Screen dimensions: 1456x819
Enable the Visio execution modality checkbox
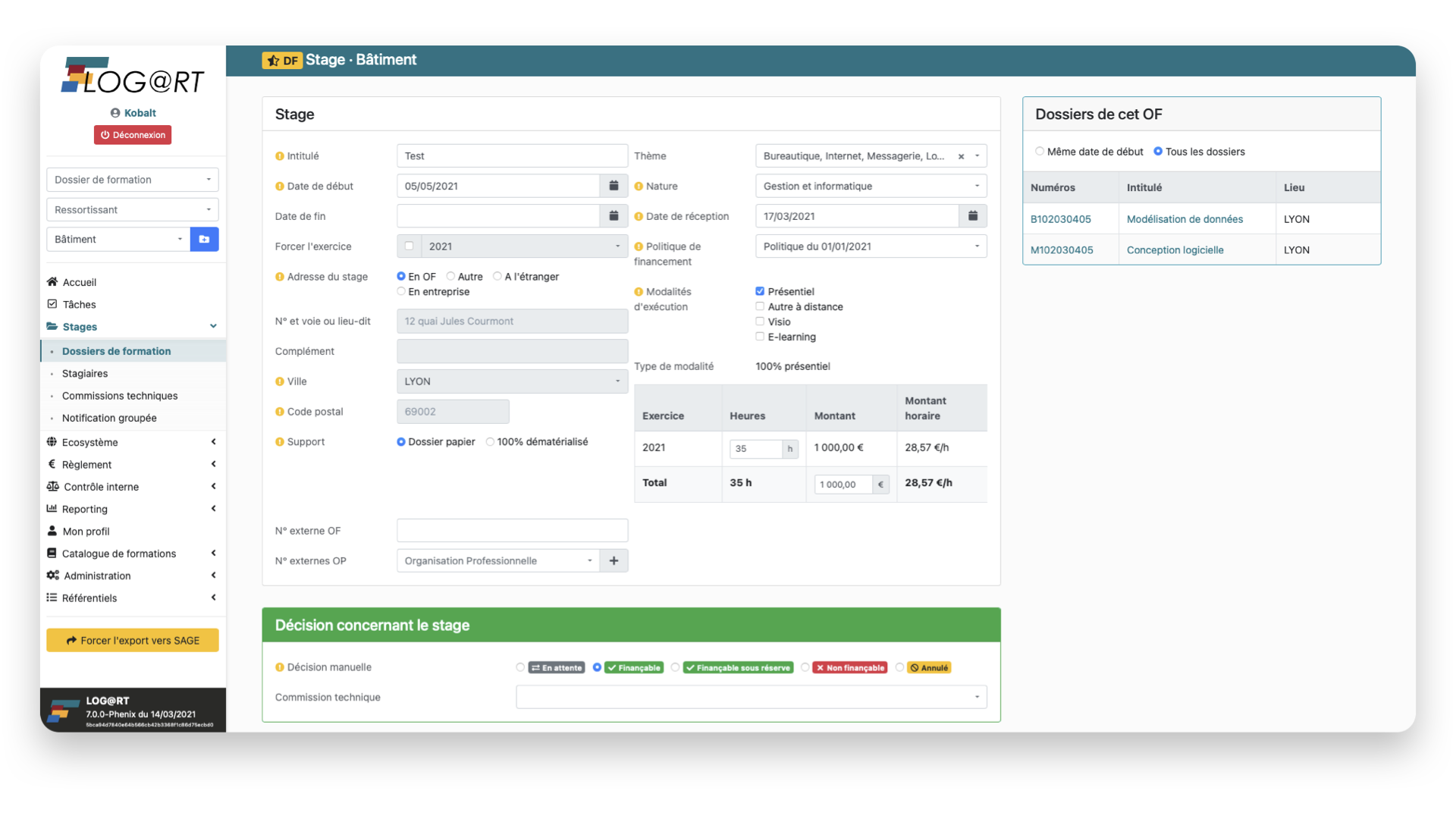(x=760, y=322)
